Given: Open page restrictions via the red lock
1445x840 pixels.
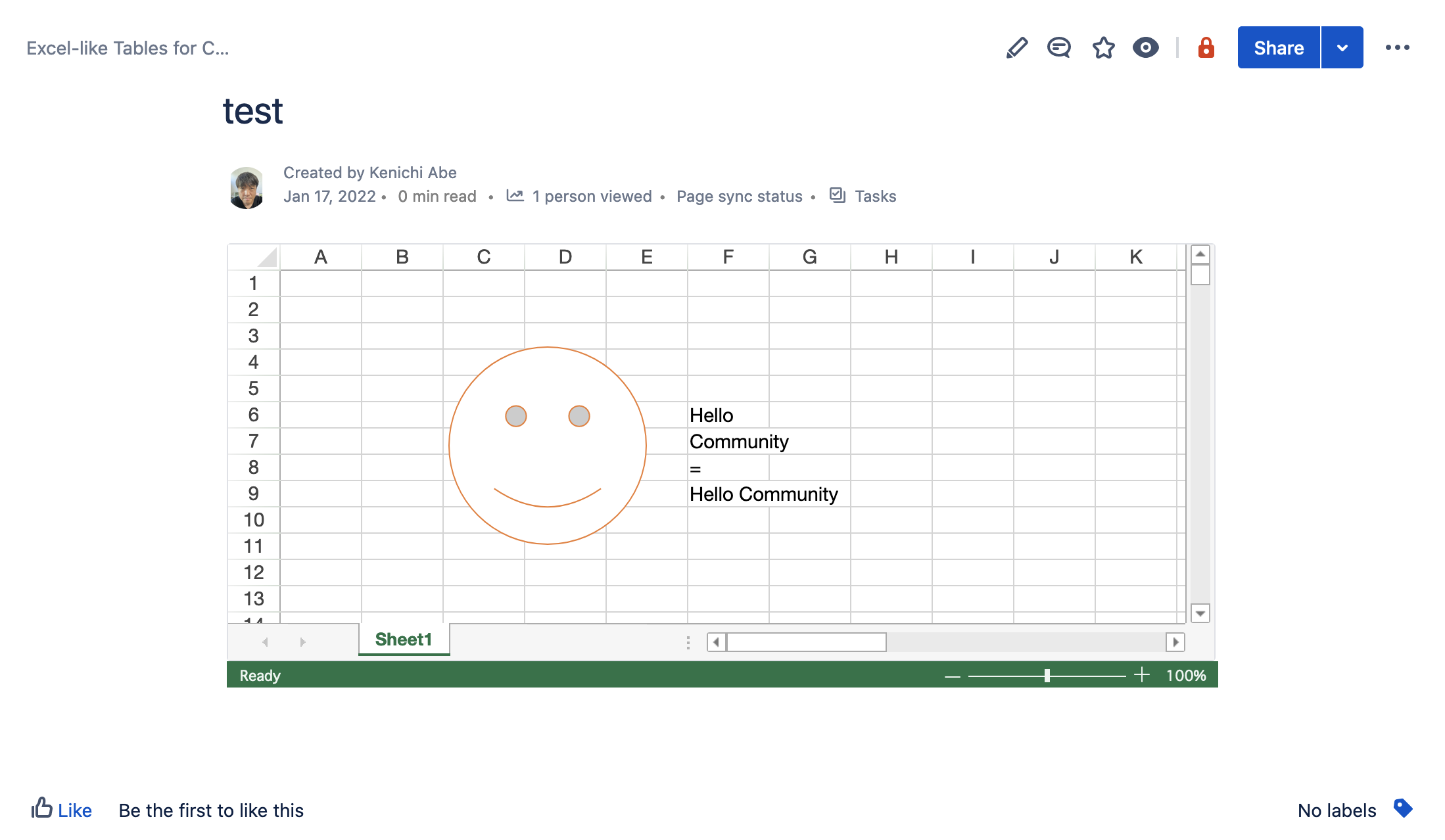Looking at the screenshot, I should (x=1206, y=48).
